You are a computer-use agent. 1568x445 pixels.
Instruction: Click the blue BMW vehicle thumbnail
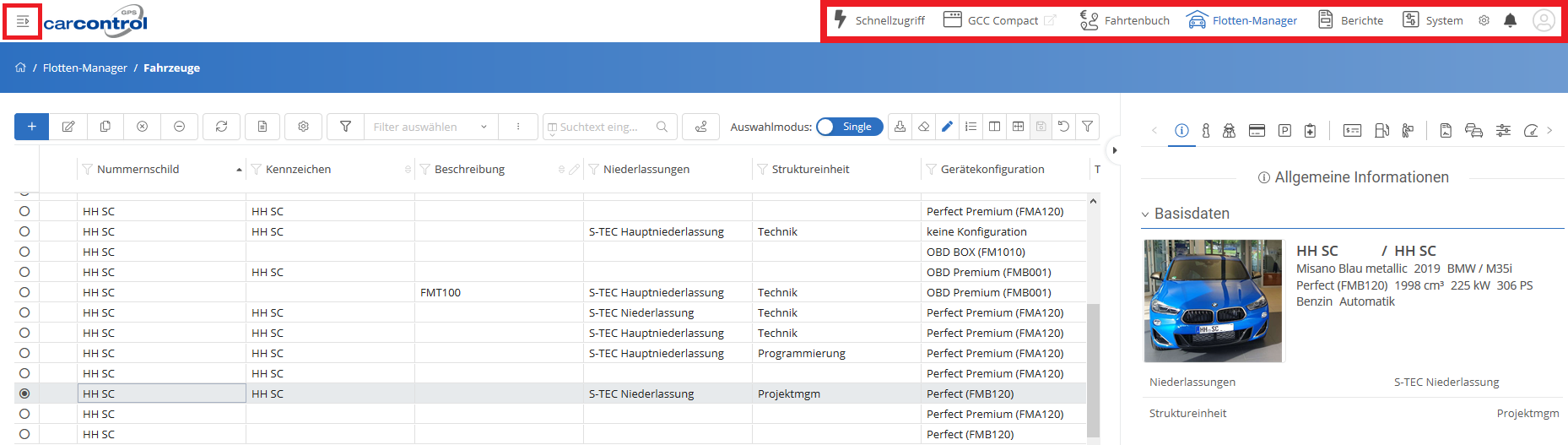click(1212, 301)
